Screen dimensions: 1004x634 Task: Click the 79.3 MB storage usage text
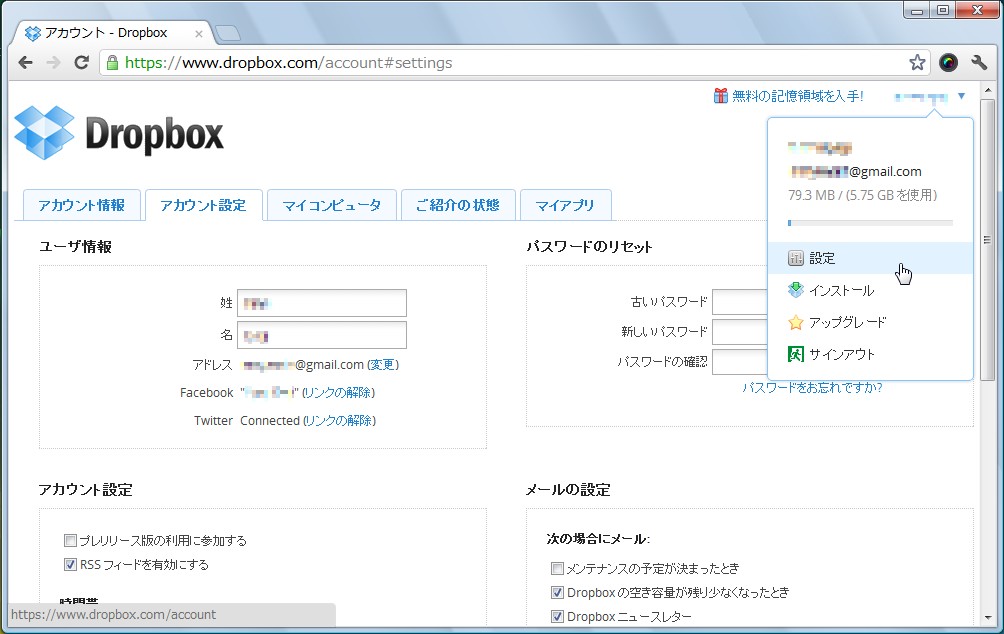point(862,195)
